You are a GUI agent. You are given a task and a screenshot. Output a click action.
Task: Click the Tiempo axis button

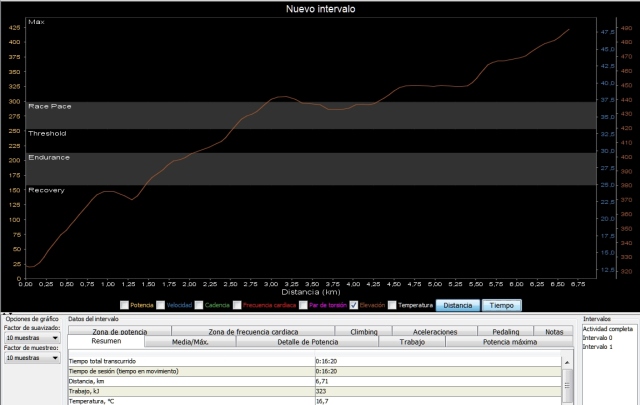(503, 305)
